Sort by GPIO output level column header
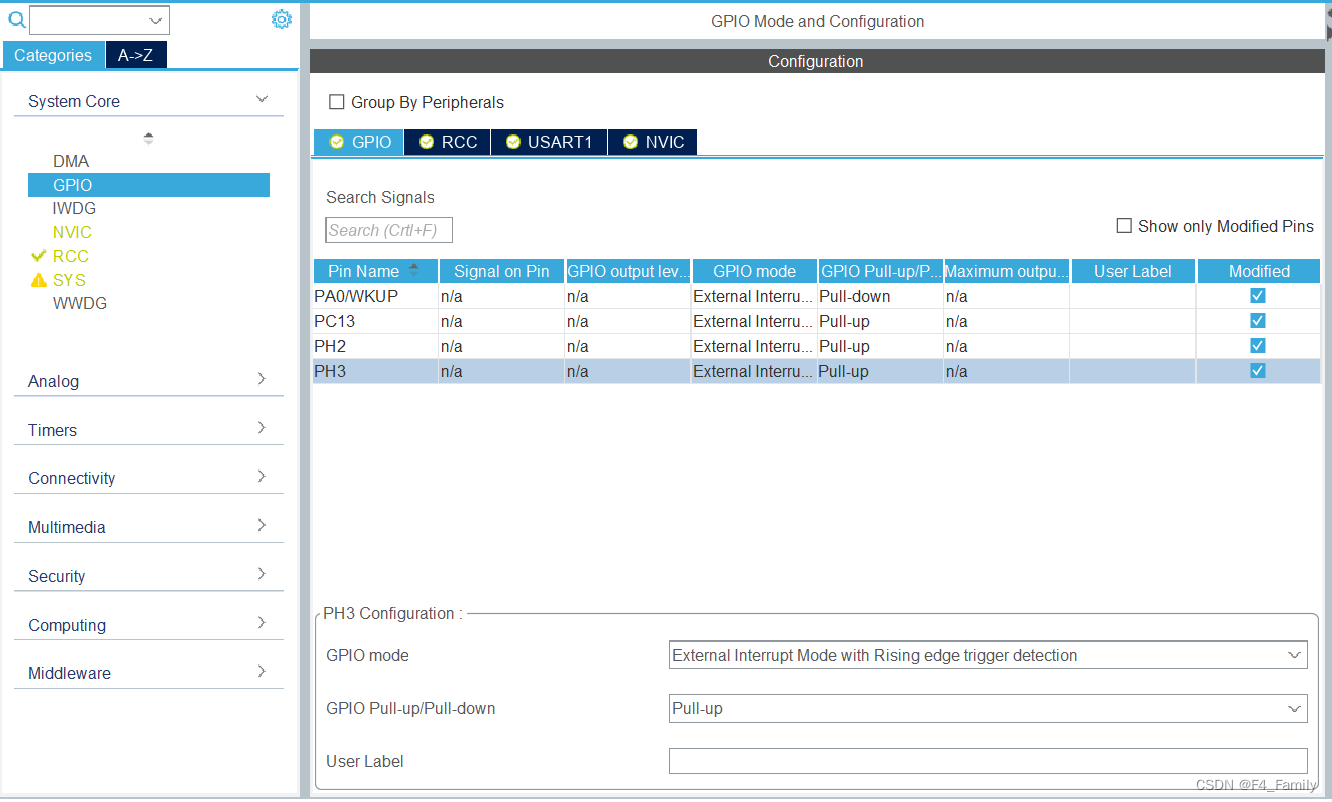 [x=628, y=271]
